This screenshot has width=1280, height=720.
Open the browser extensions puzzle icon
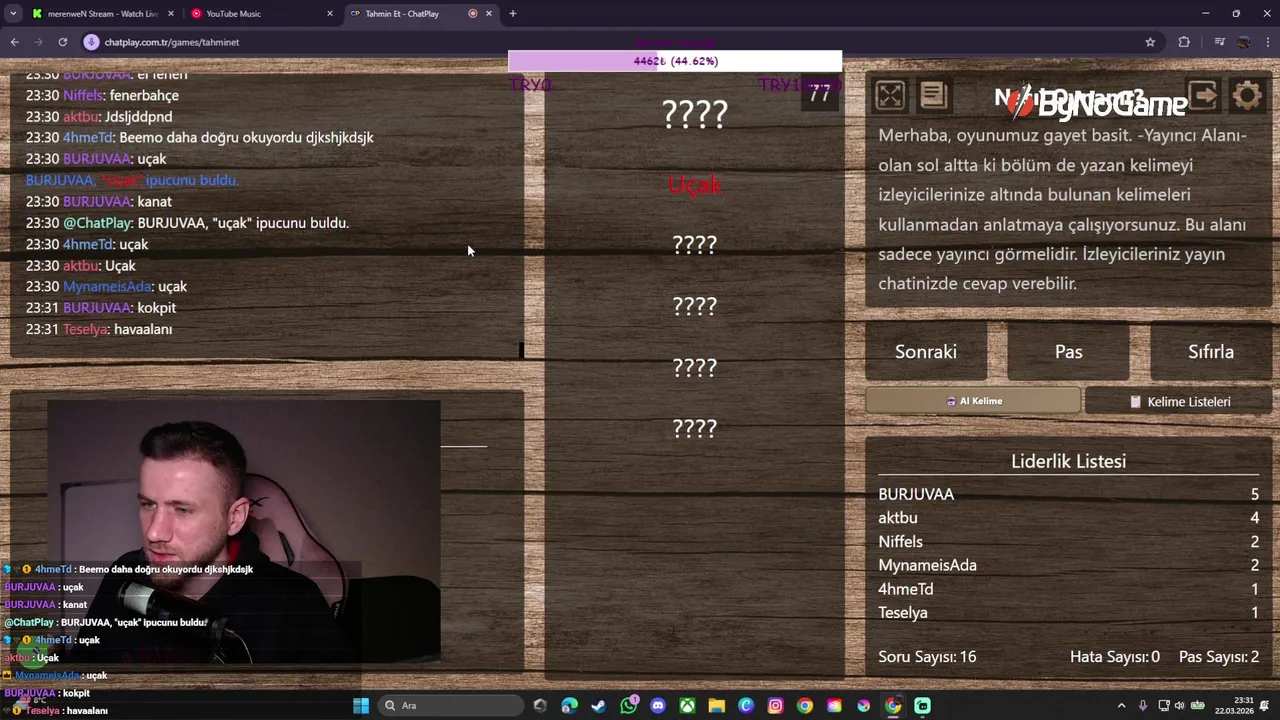pyautogui.click(x=1184, y=42)
